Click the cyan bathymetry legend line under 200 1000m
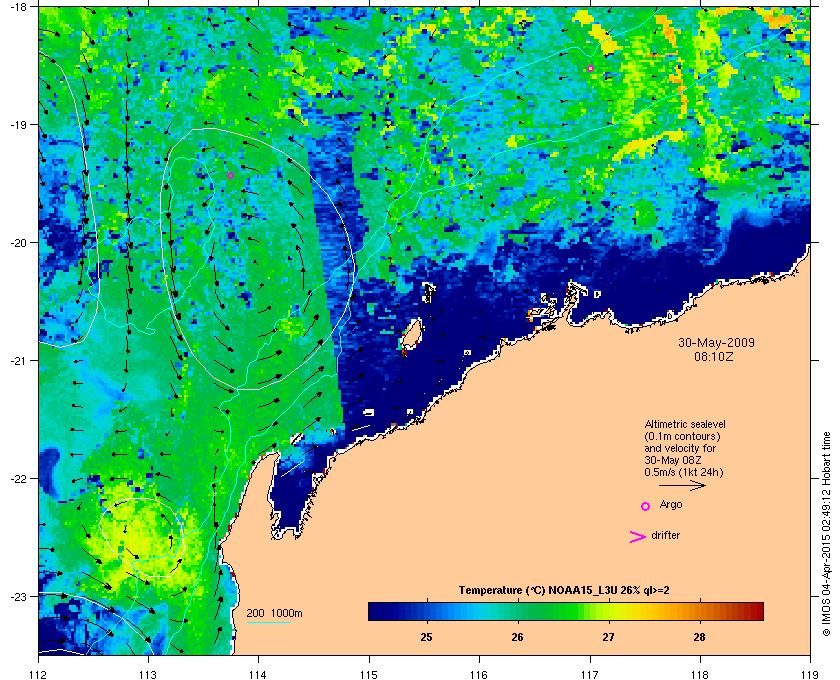The height and width of the screenshot is (680, 840). click(x=268, y=622)
